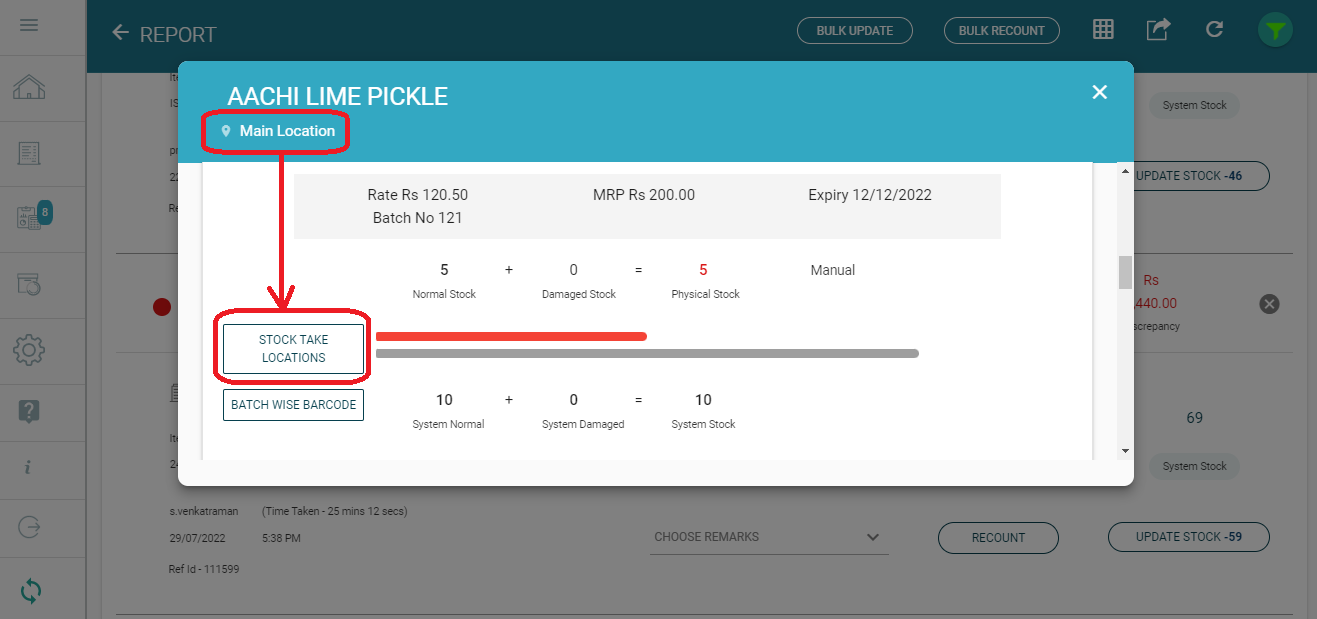Open the green filter button
This screenshot has height=619, width=1317.
pyautogui.click(x=1274, y=31)
